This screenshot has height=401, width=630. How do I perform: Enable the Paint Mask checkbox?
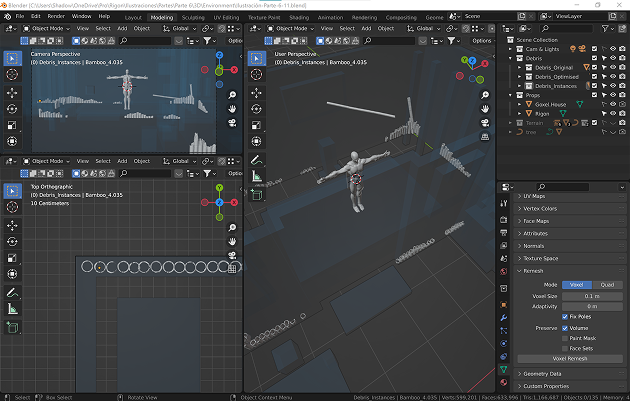[566, 338]
